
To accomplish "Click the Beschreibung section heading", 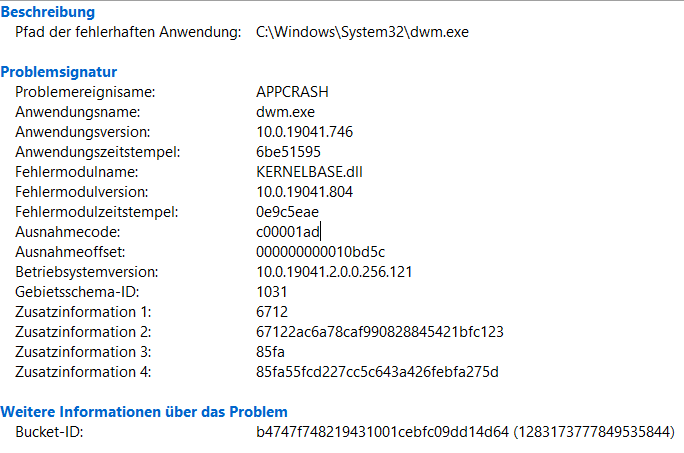I will click(48, 12).
